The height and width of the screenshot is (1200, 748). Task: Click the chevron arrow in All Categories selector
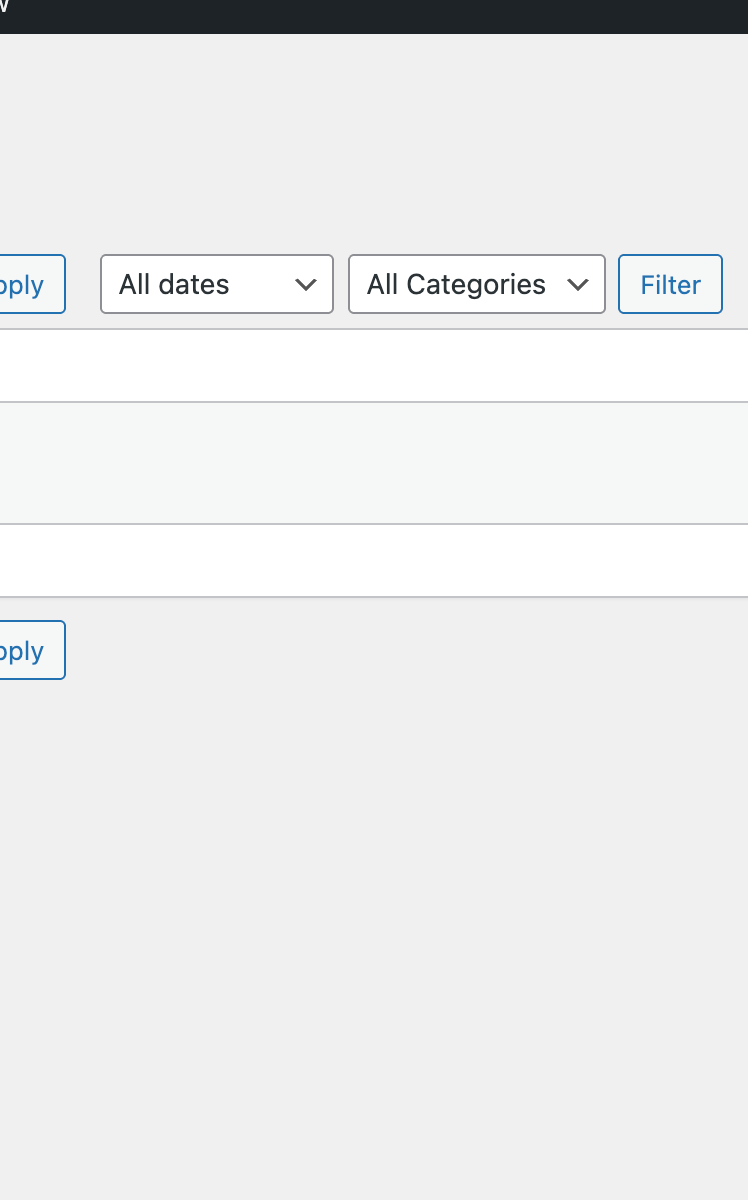[x=577, y=285]
